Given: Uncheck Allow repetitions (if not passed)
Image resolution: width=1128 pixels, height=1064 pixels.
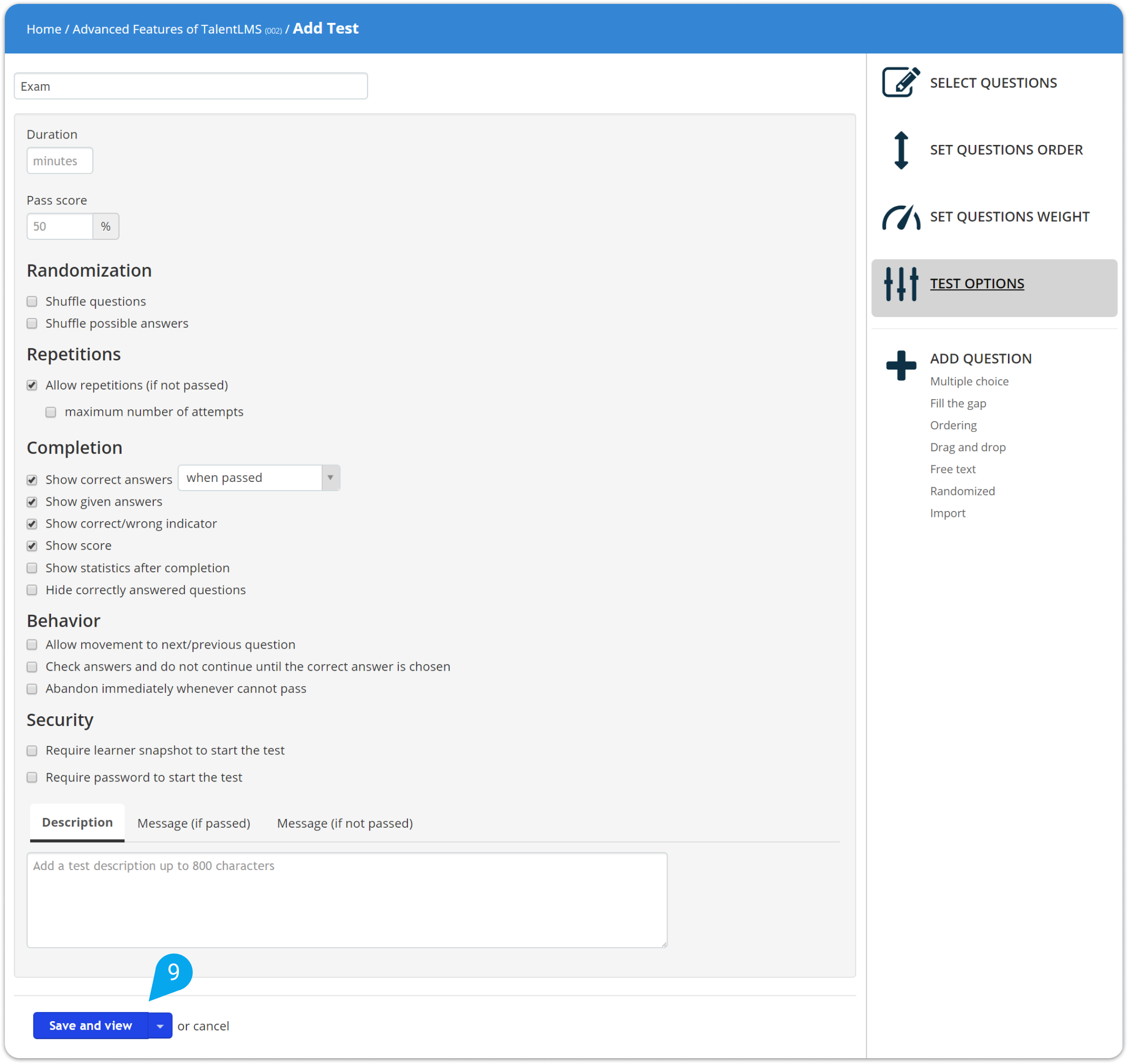Looking at the screenshot, I should click(x=33, y=385).
